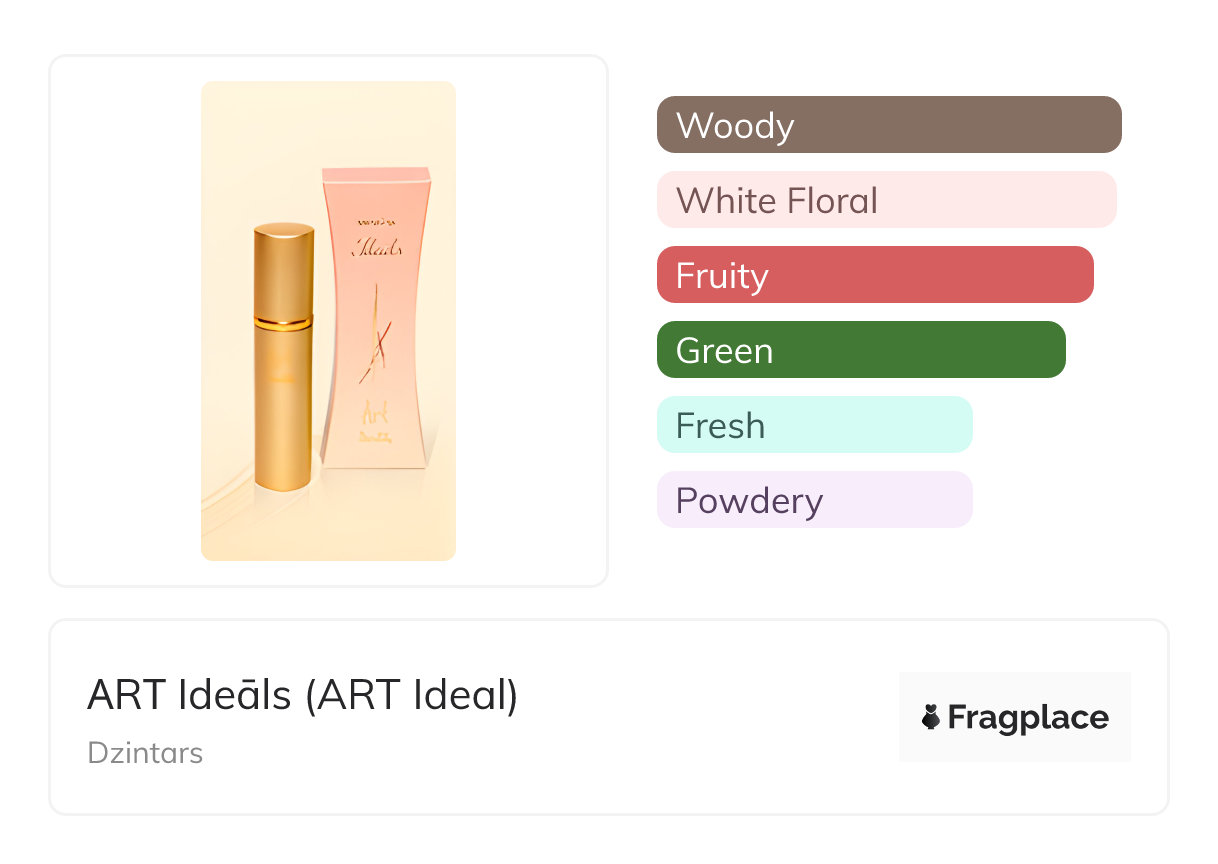The width and height of the screenshot is (1218, 864).
Task: Click the red Fruity accord bar
Action: click(x=875, y=275)
